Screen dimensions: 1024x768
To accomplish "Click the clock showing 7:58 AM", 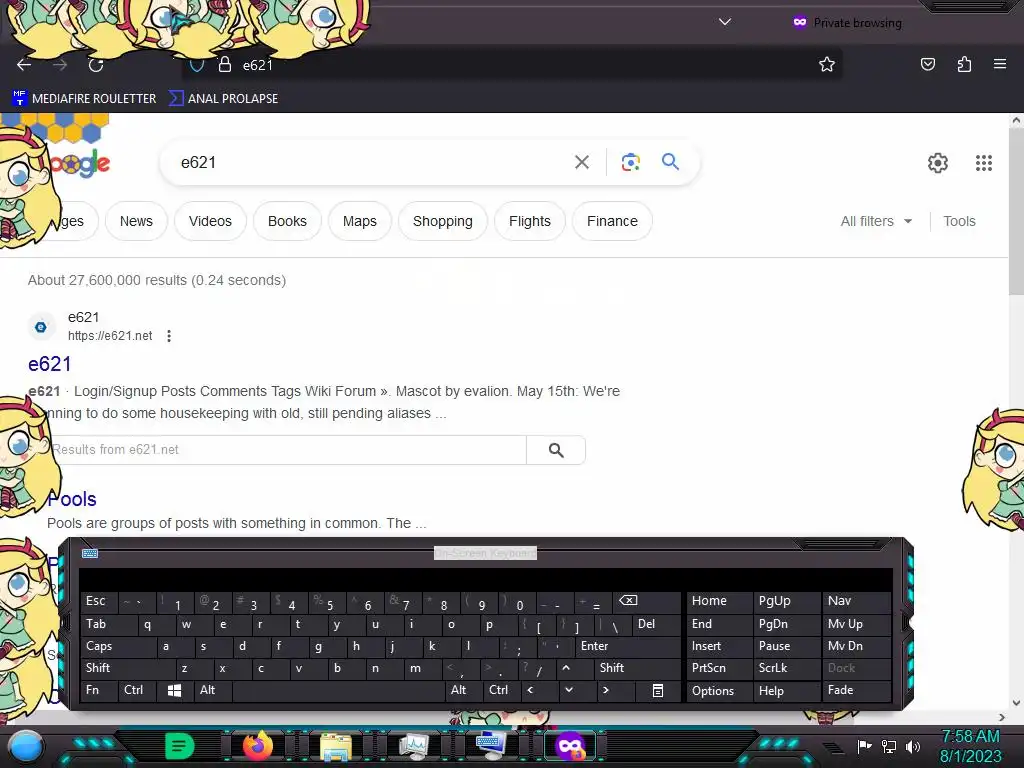I will 970,737.
